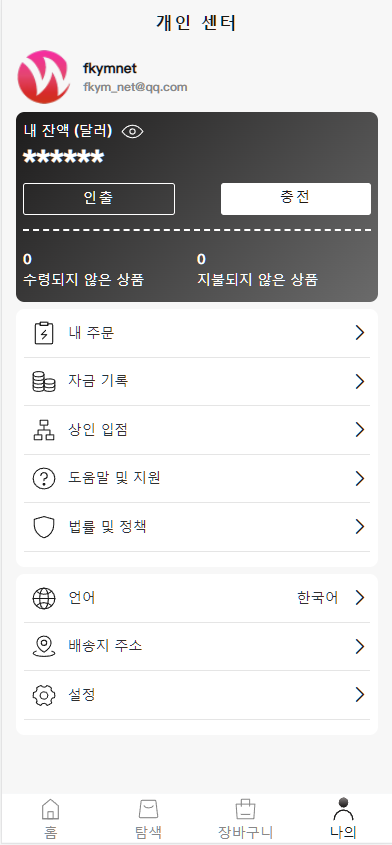Click the 자금 기록 coins icon

pyautogui.click(x=44, y=382)
